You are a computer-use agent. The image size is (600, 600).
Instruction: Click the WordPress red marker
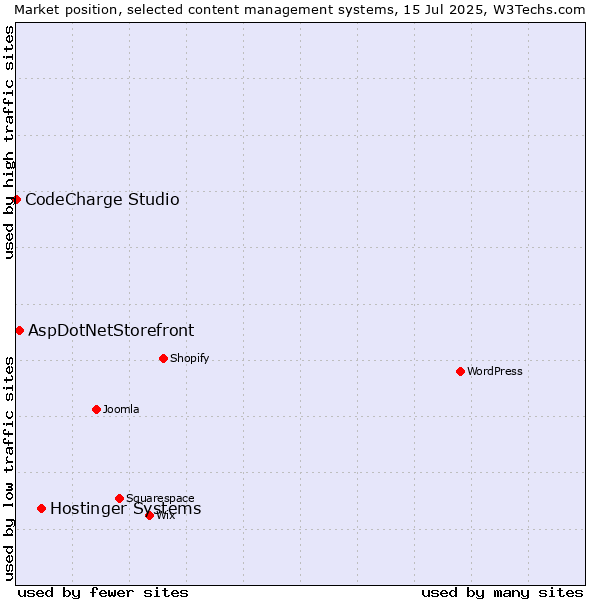click(x=460, y=372)
